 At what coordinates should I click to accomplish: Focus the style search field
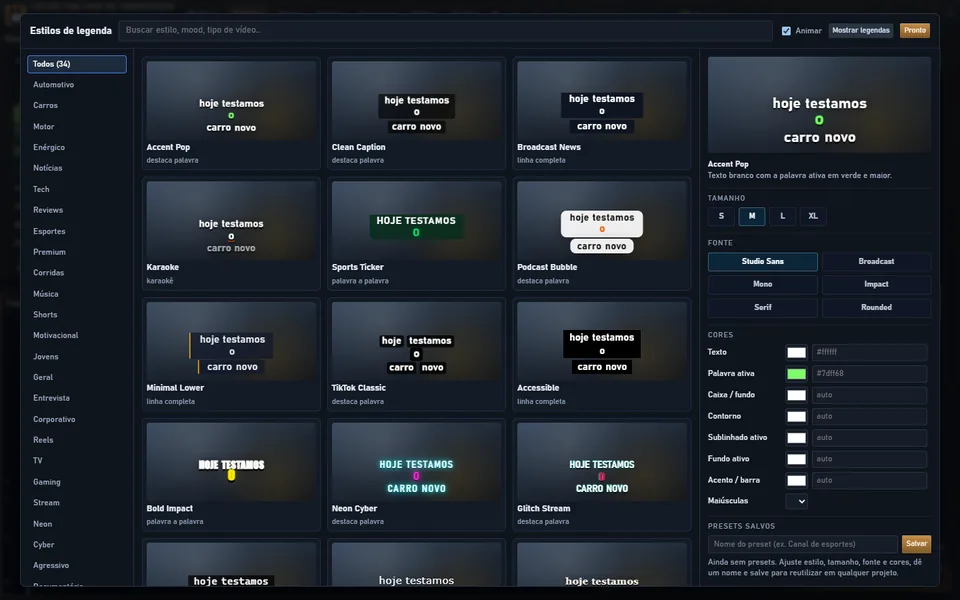(x=445, y=30)
